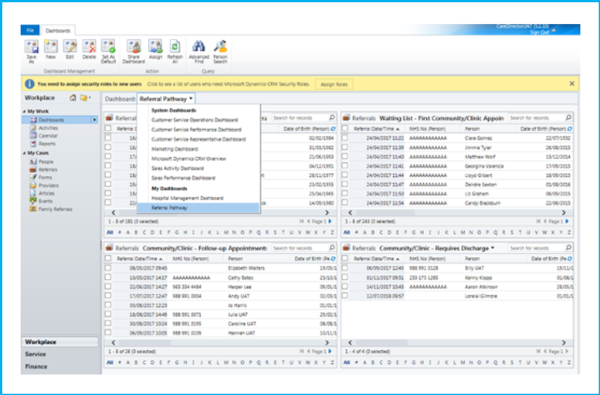Click the Workplace home icon

(73, 98)
